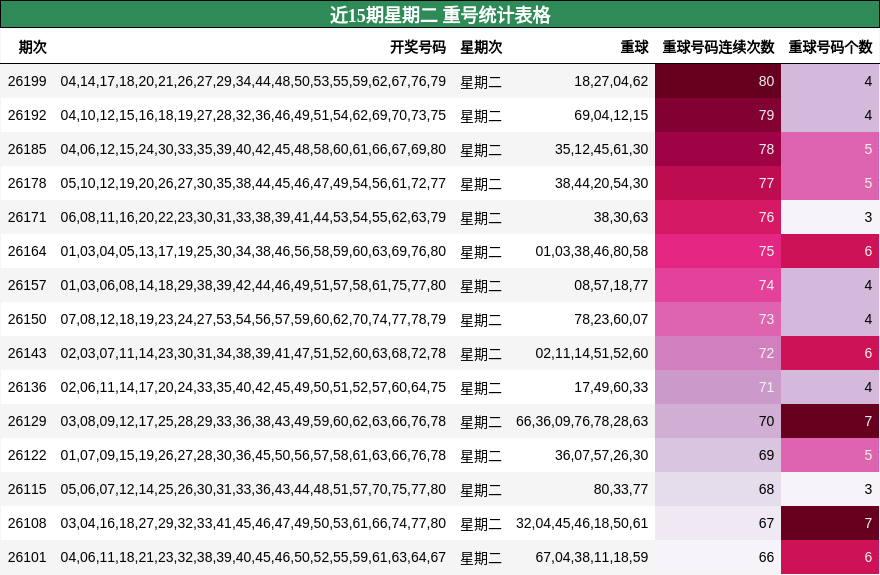
Task: Click the repeat count 3 in row 26171
Action: tap(830, 217)
